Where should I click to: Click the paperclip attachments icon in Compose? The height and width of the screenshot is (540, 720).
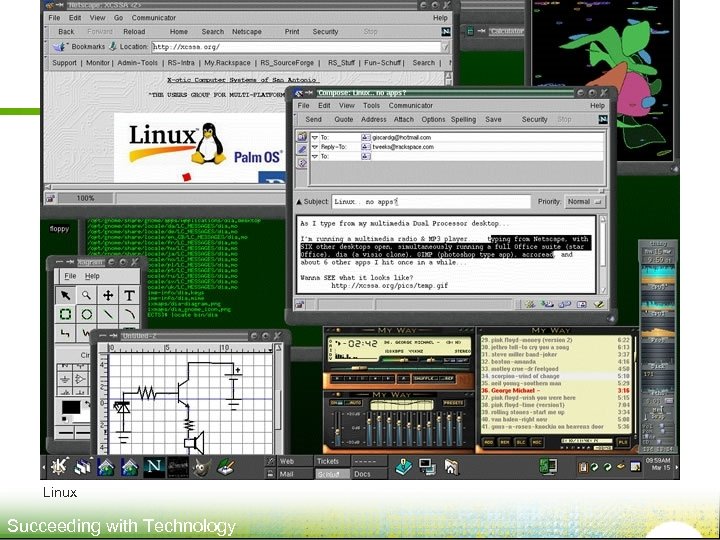point(302,149)
